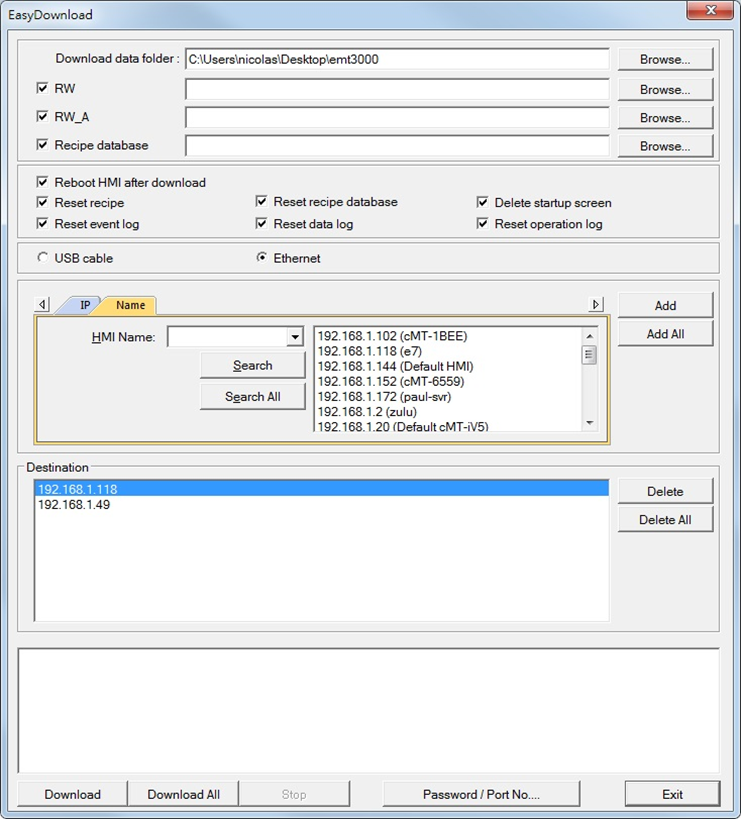Screen dimensions: 741x819
Task: Select destination 192.168.1.118
Action: (322, 489)
